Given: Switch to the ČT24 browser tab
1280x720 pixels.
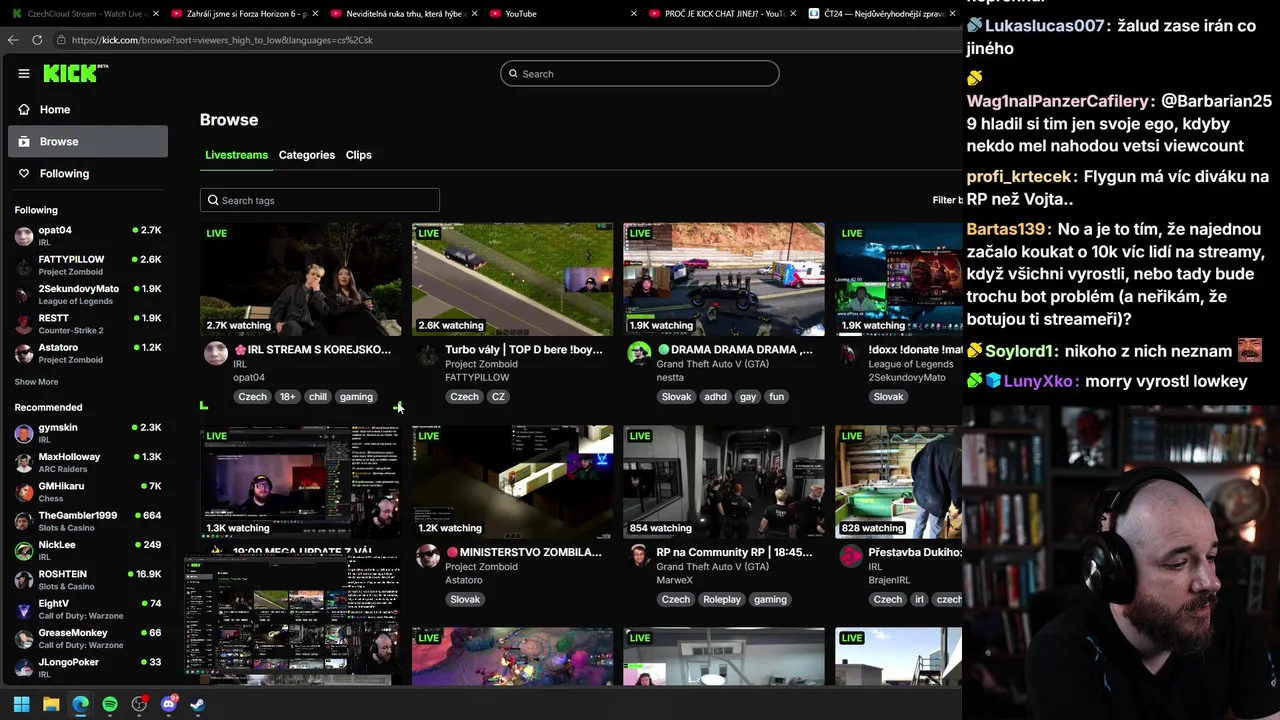Looking at the screenshot, I should tap(880, 14).
